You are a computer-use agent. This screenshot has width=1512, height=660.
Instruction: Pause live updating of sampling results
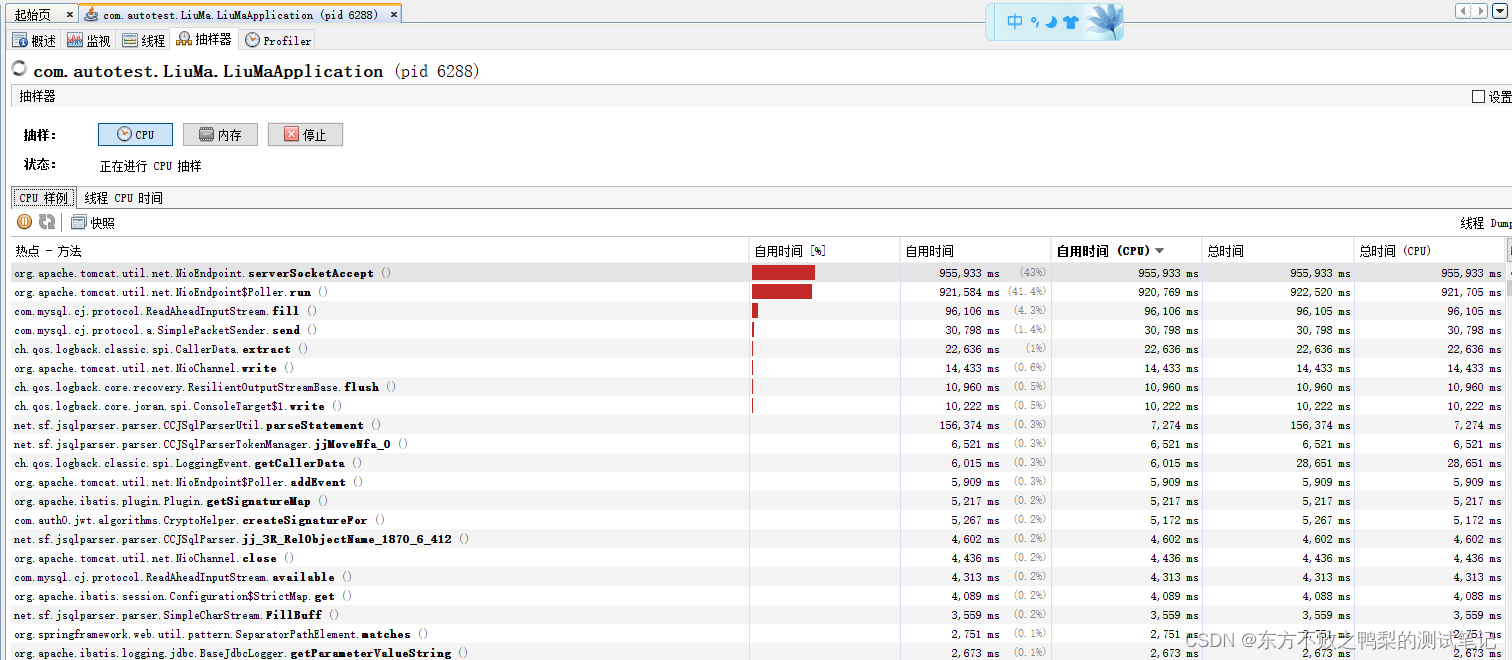(23, 222)
